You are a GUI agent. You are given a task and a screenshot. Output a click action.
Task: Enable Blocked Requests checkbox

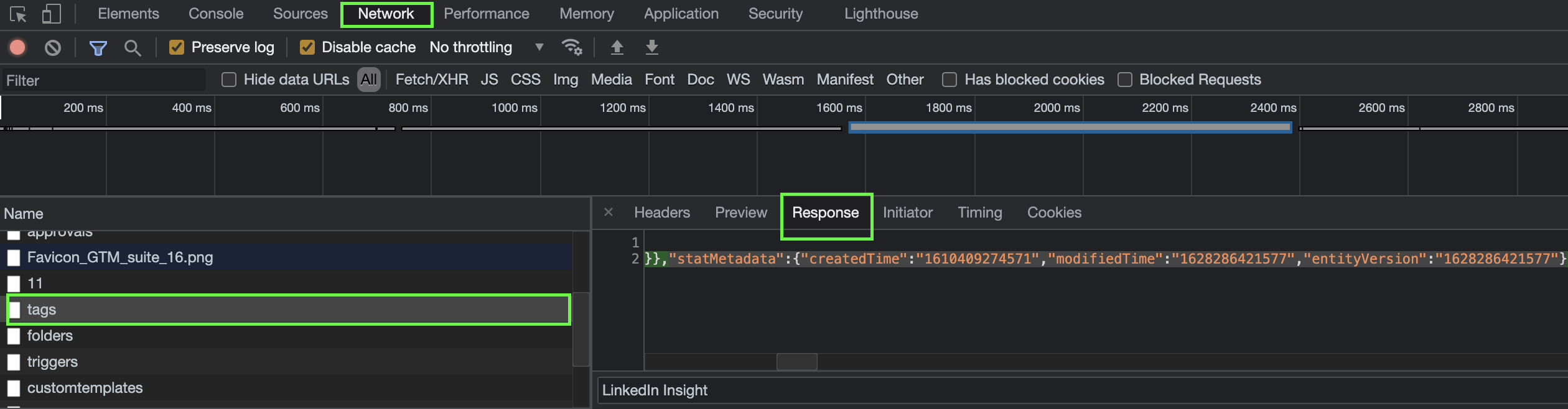pyautogui.click(x=1124, y=80)
